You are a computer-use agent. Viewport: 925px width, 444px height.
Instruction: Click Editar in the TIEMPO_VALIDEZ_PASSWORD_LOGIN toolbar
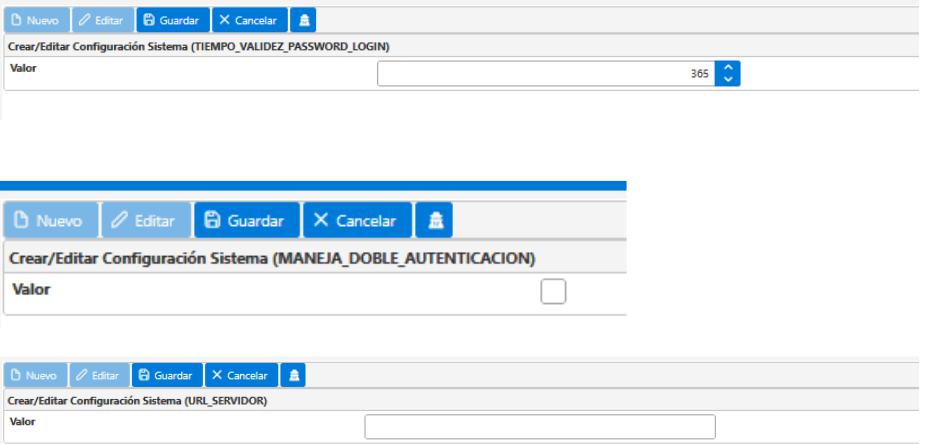(103, 20)
